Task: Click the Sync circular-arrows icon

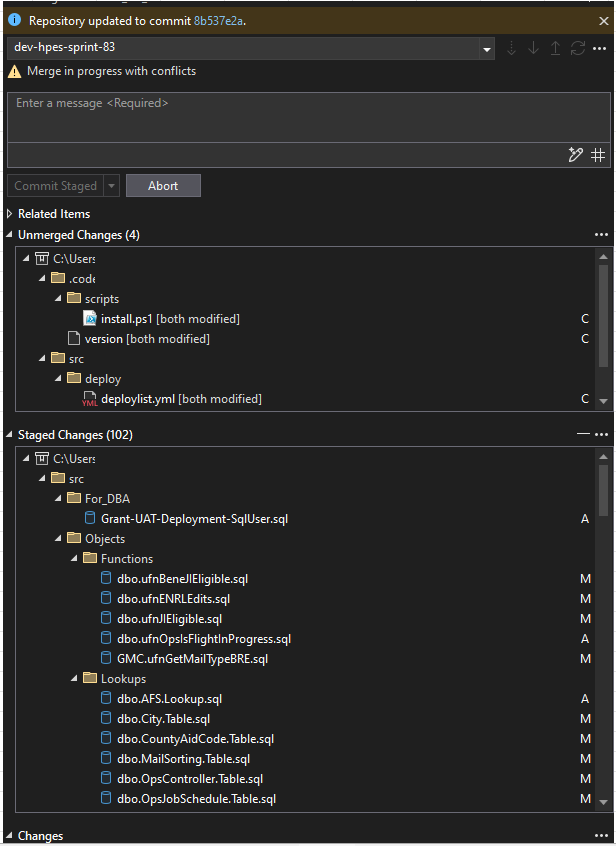Action: 578,48
